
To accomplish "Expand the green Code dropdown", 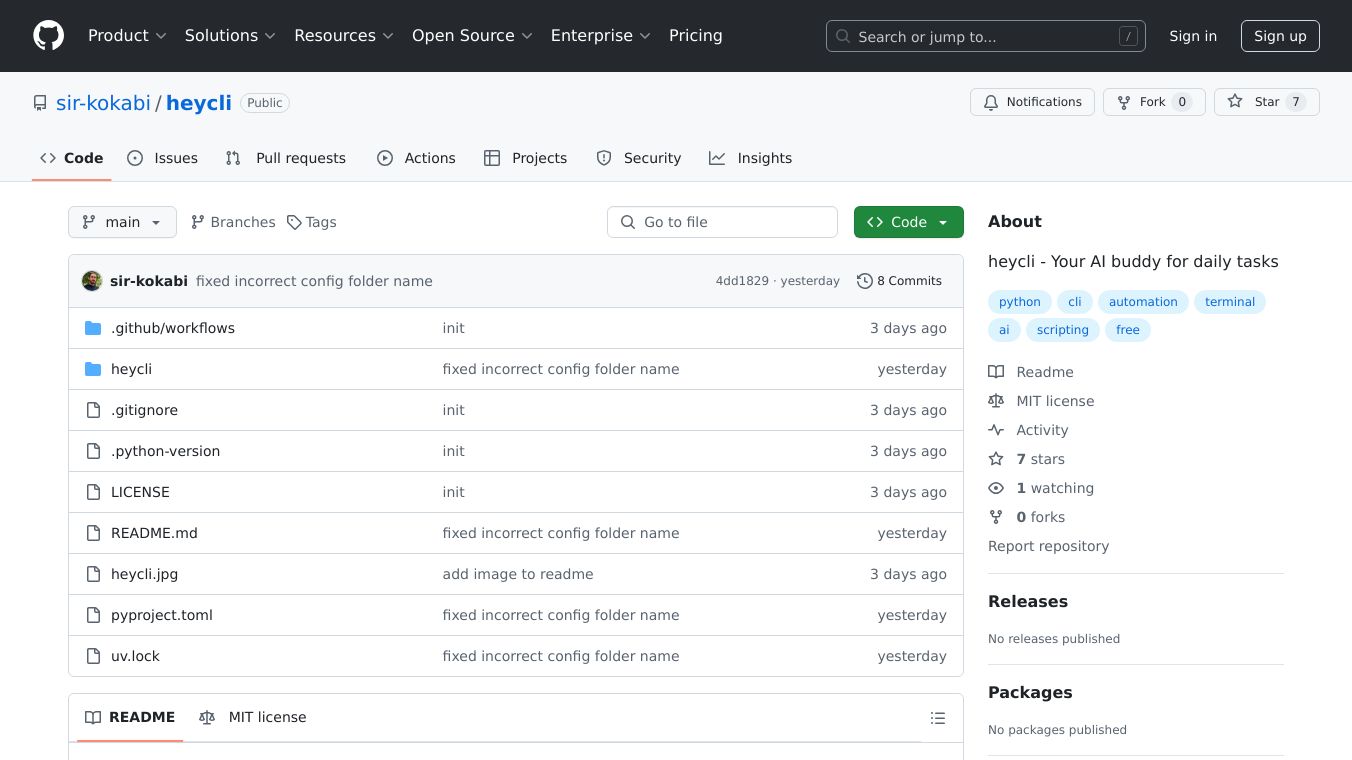I will (x=908, y=222).
